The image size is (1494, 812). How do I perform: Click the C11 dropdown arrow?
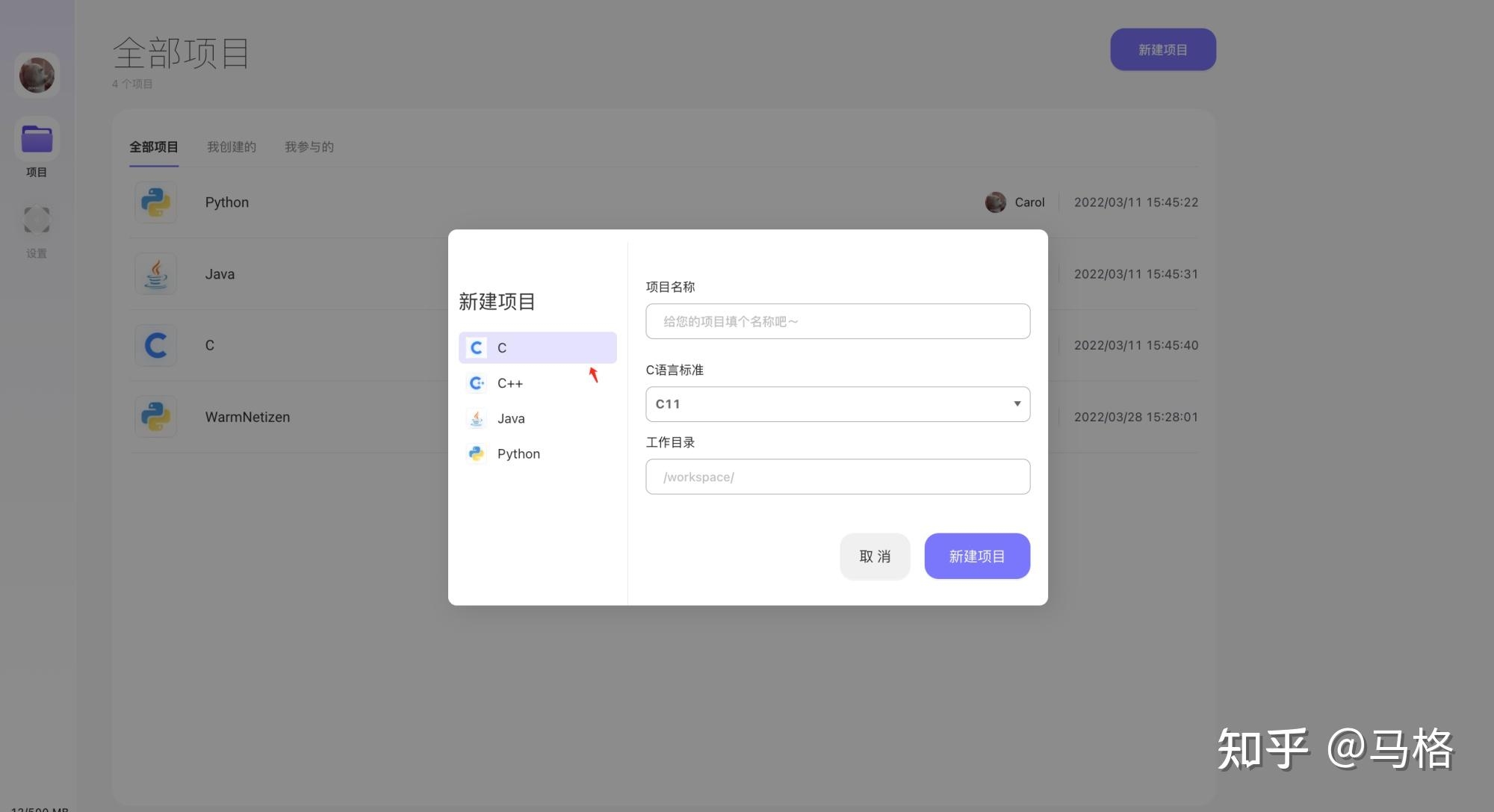(x=1017, y=403)
